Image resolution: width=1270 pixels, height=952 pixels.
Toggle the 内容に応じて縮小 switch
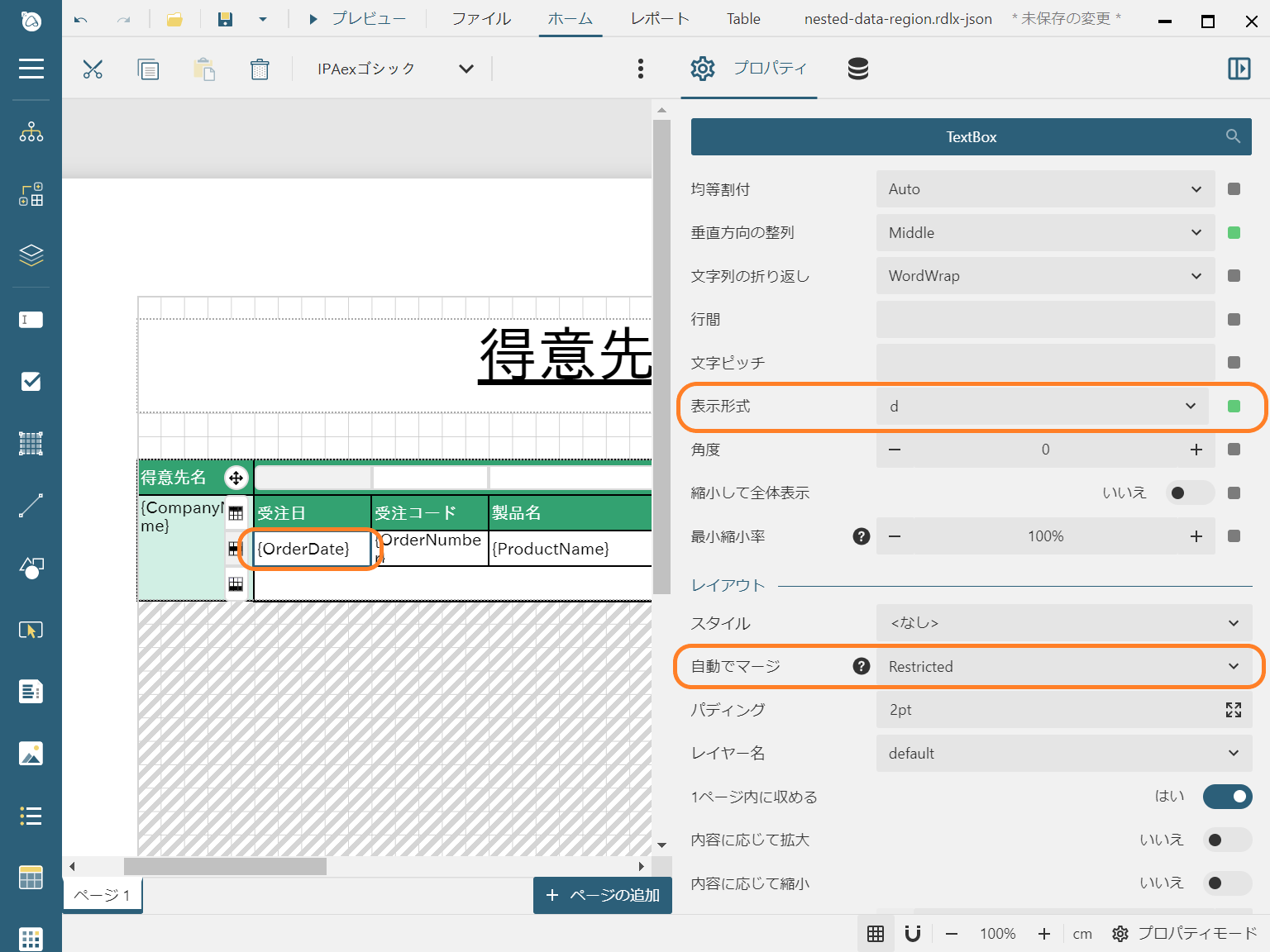click(x=1227, y=883)
